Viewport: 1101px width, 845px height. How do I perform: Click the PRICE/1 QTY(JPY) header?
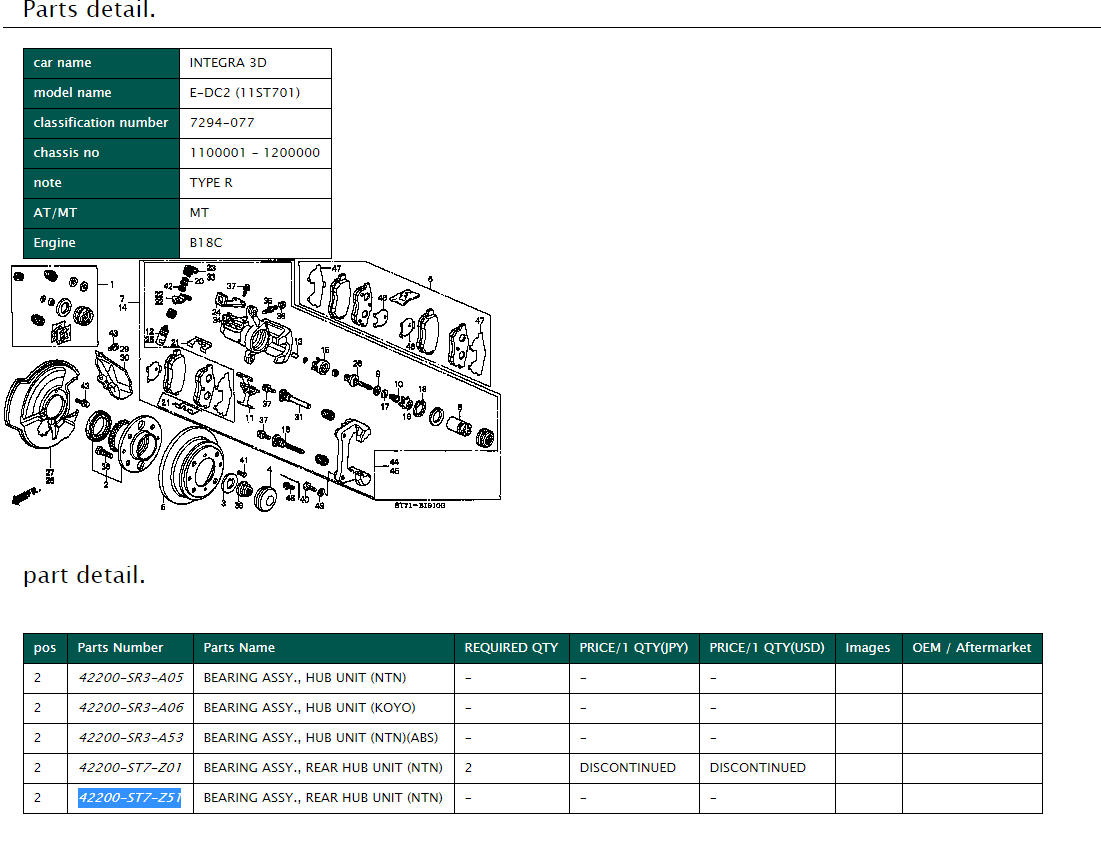(x=633, y=648)
